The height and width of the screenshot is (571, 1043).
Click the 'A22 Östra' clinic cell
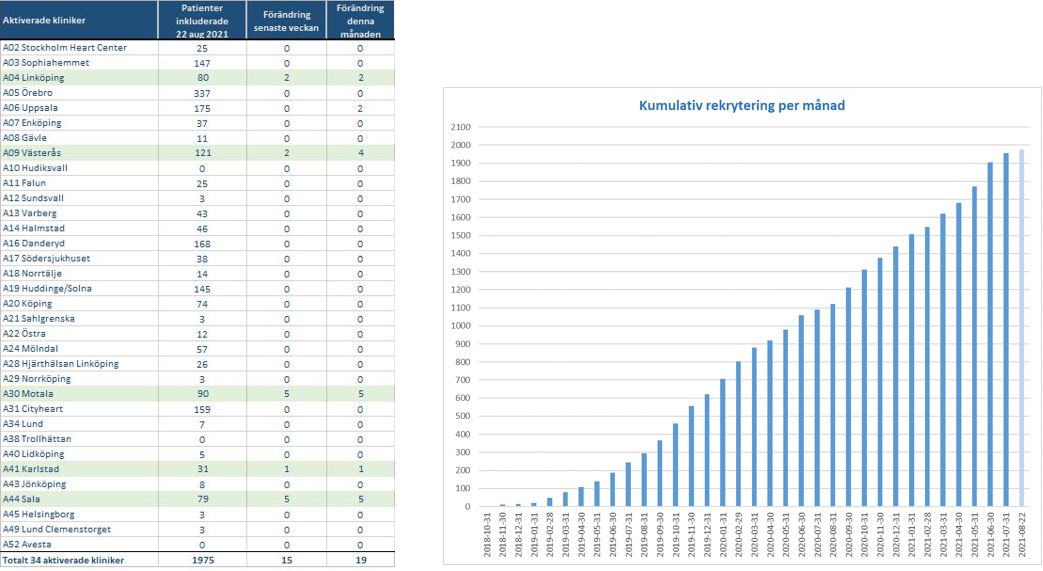point(78,334)
